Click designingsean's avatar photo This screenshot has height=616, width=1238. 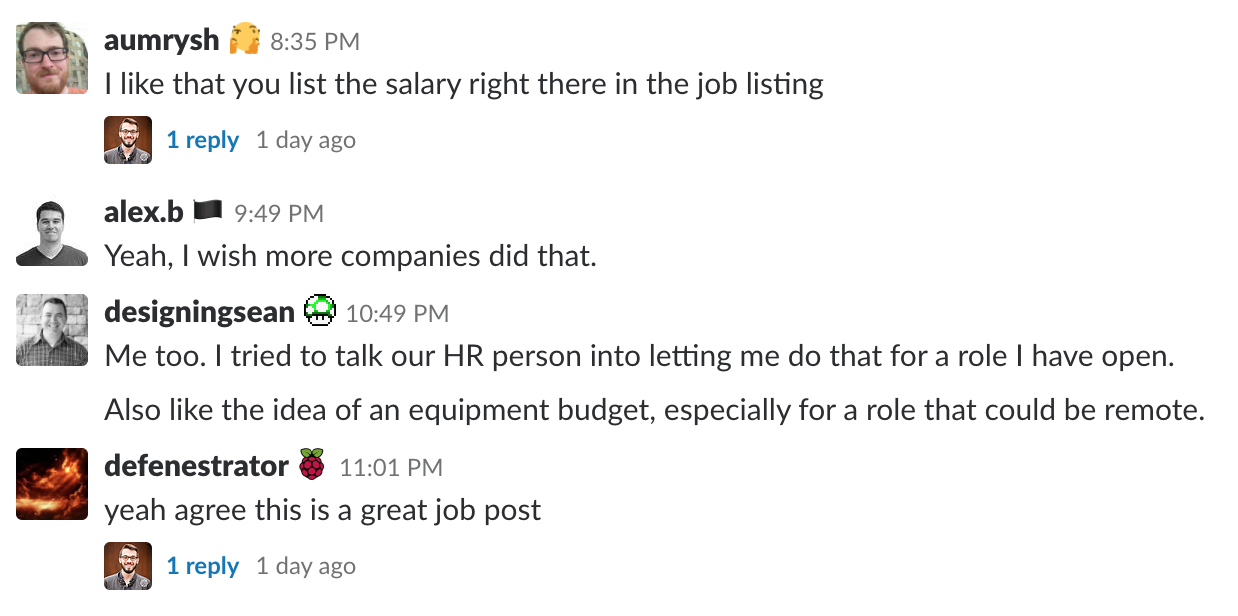click(x=52, y=330)
